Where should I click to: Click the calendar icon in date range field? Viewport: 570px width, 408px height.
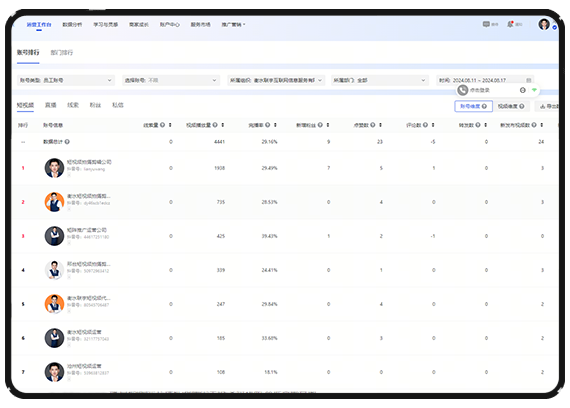pos(529,80)
